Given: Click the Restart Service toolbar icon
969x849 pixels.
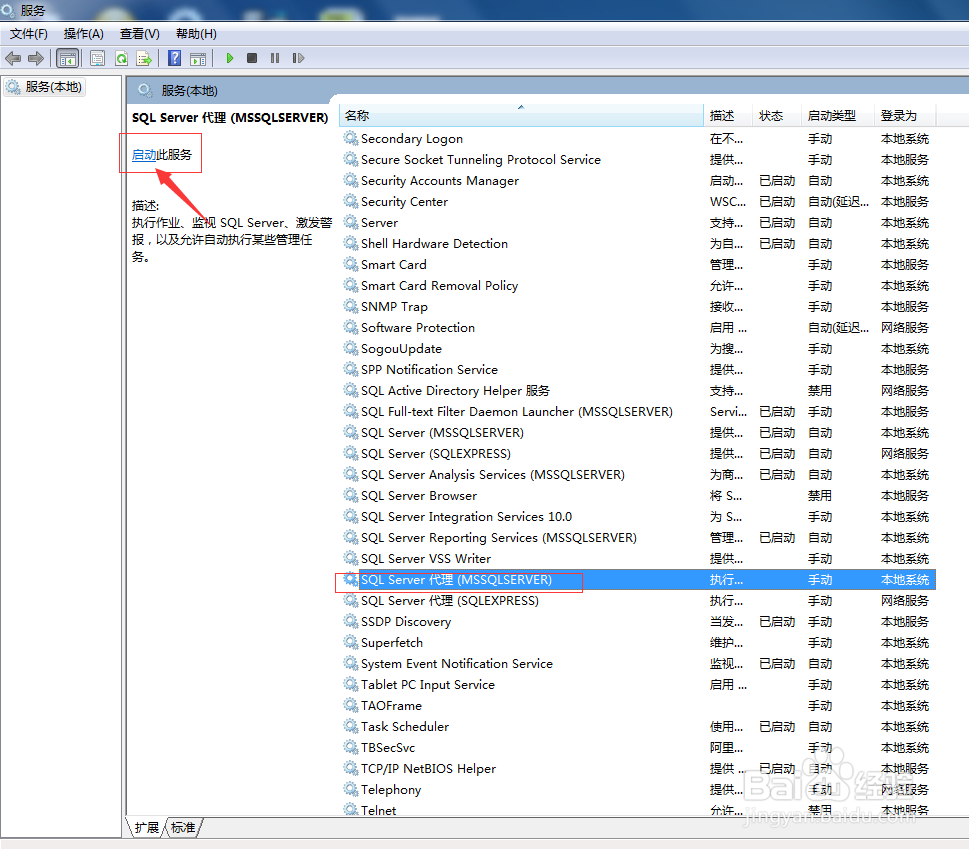Looking at the screenshot, I should tap(298, 58).
